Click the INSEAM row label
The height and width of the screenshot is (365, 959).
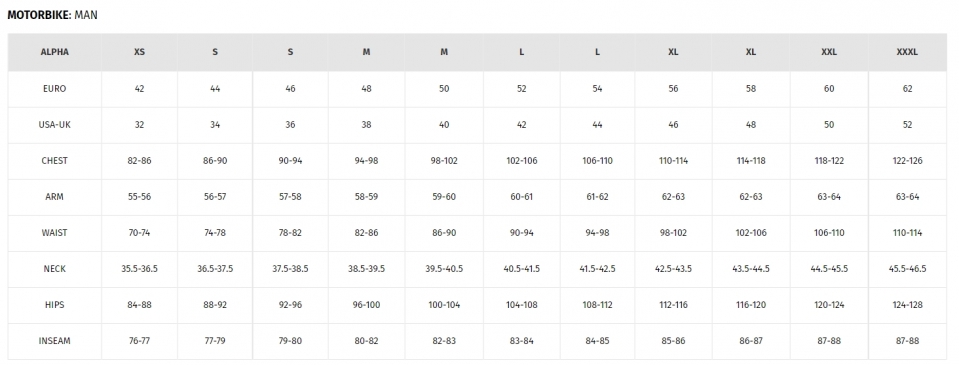click(54, 341)
